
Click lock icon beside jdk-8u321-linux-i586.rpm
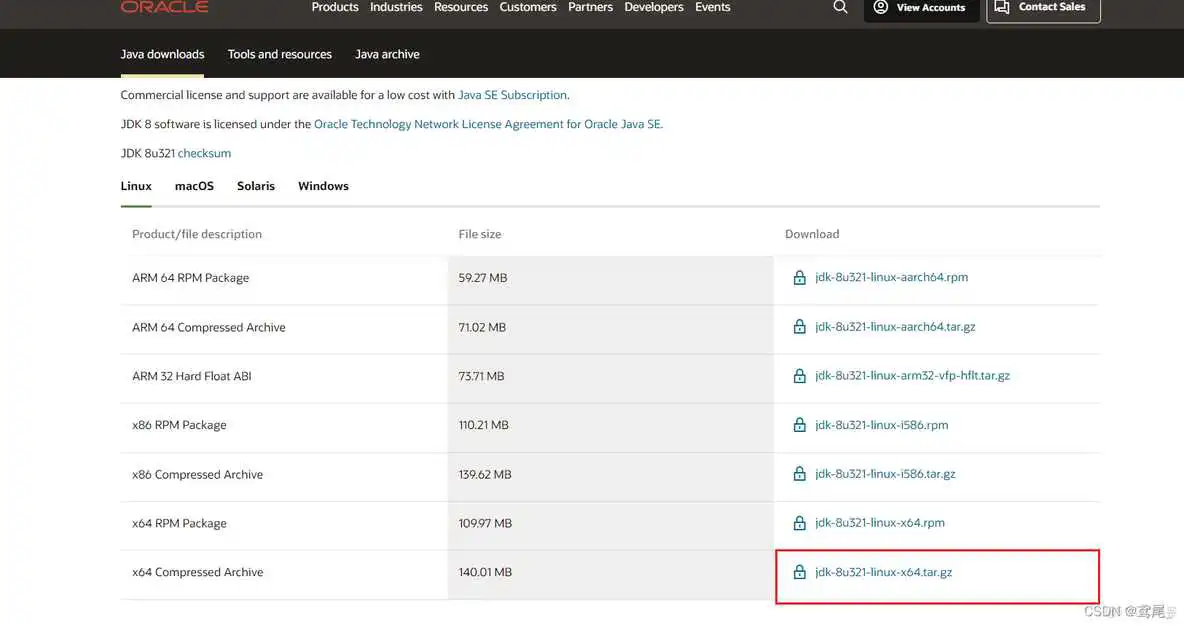point(799,425)
